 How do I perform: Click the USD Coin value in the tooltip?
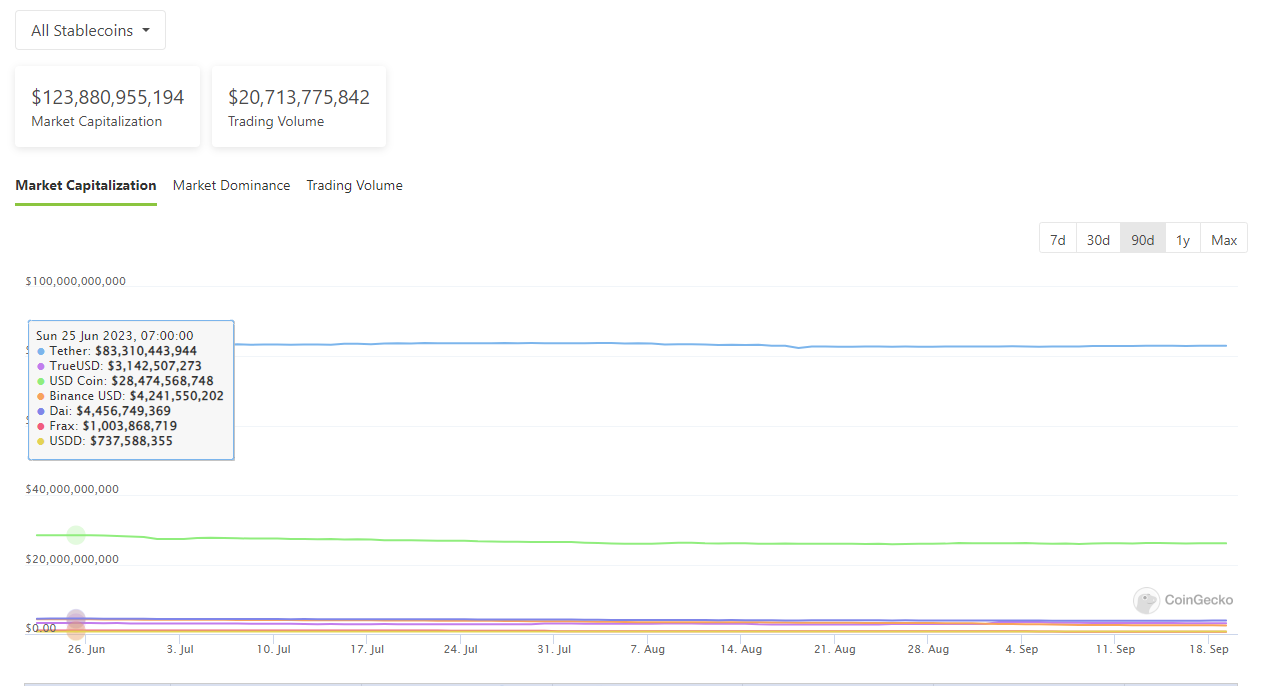161,381
